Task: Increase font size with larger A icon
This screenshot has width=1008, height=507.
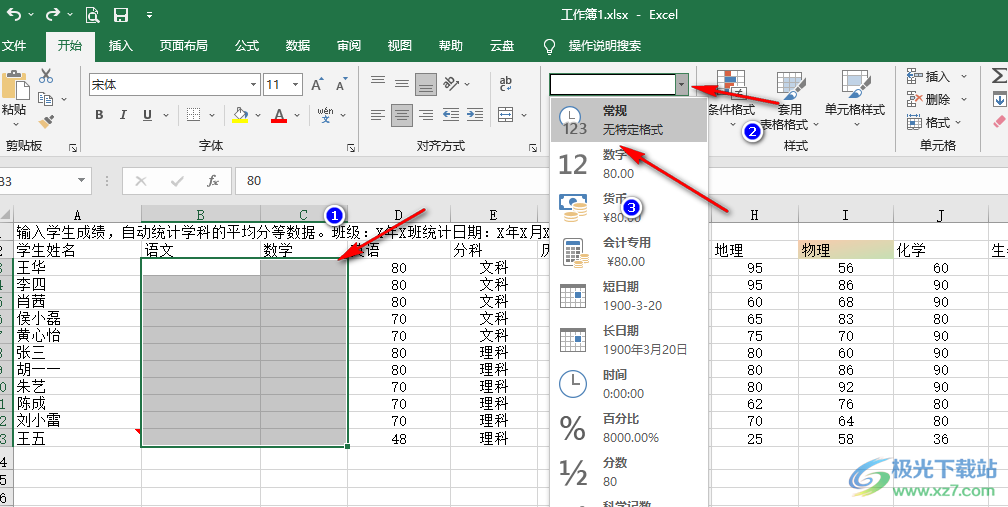Action: (x=316, y=85)
